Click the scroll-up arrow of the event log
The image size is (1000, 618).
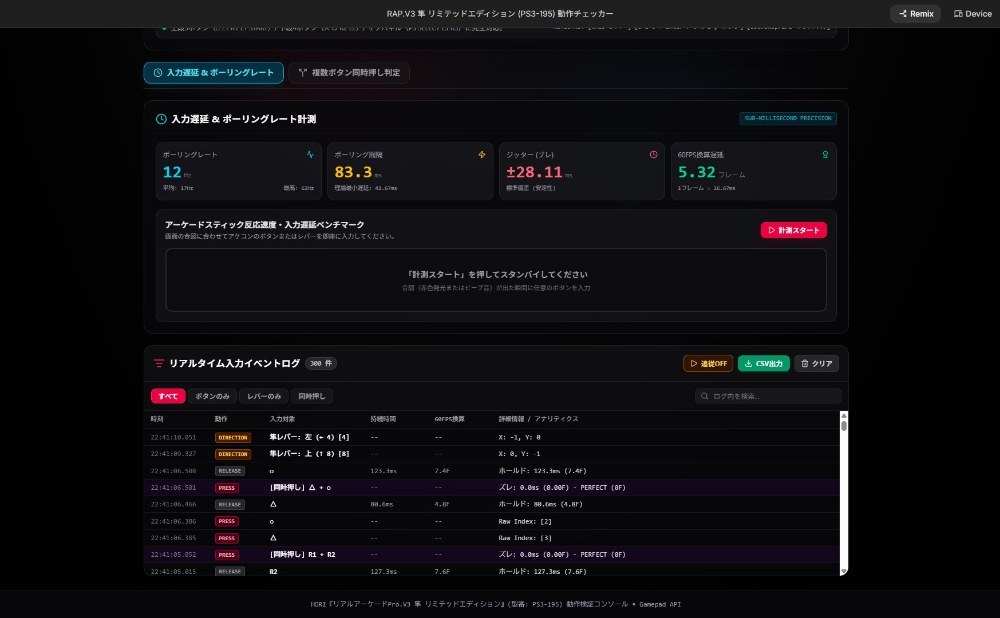(x=844, y=415)
